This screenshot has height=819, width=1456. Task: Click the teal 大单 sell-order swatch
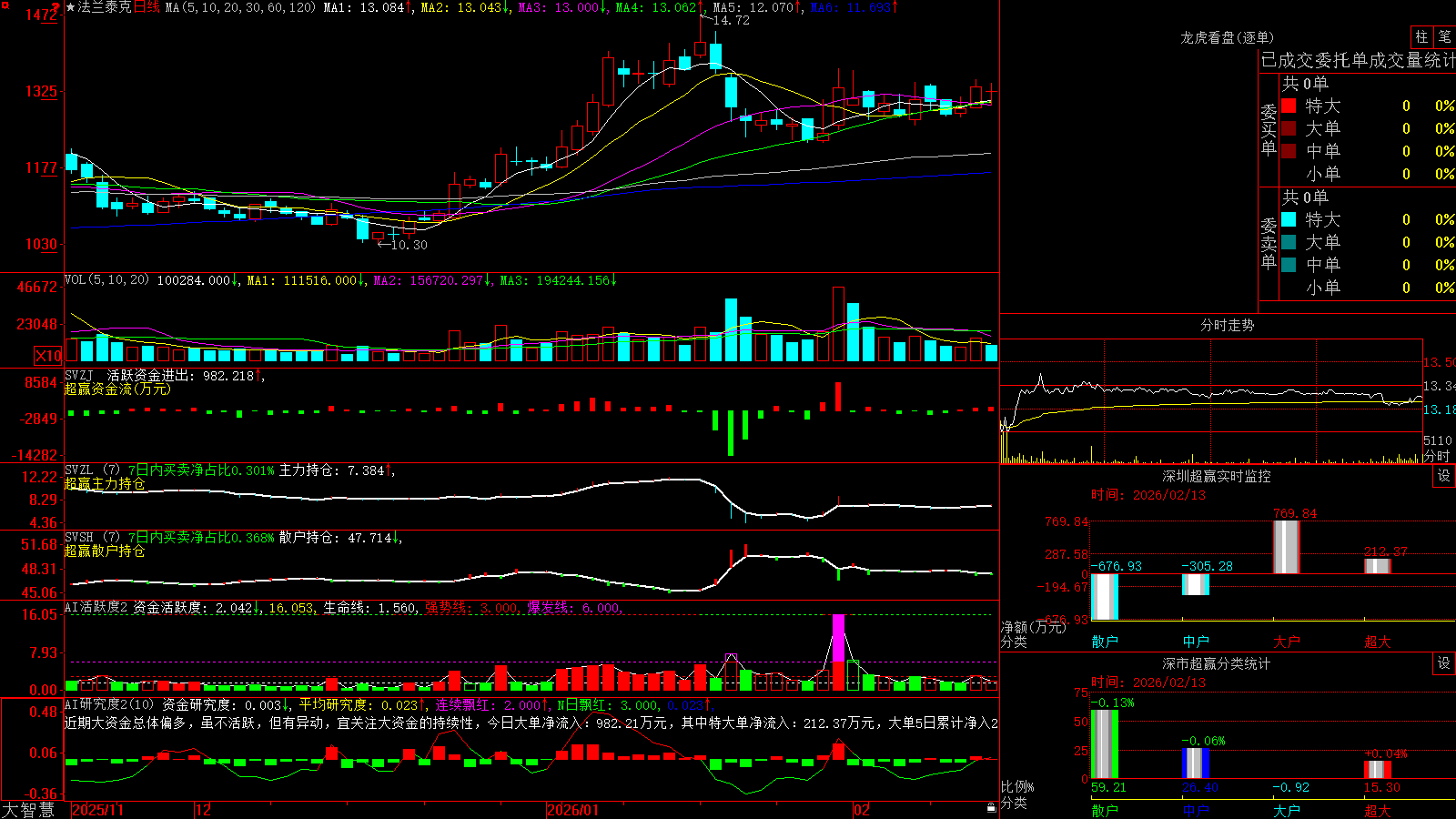(x=1289, y=242)
